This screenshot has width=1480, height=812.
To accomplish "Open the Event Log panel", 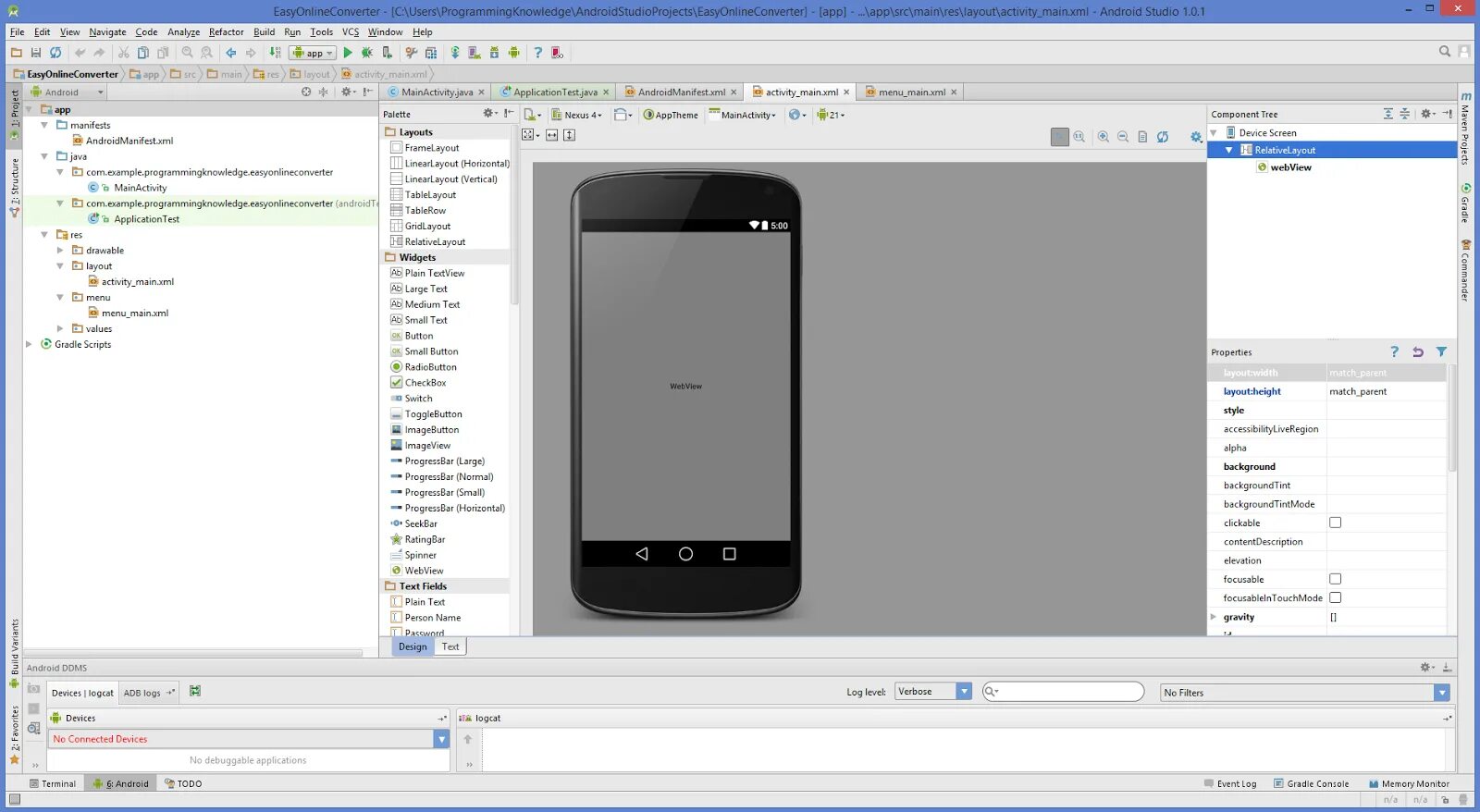I will (1230, 783).
